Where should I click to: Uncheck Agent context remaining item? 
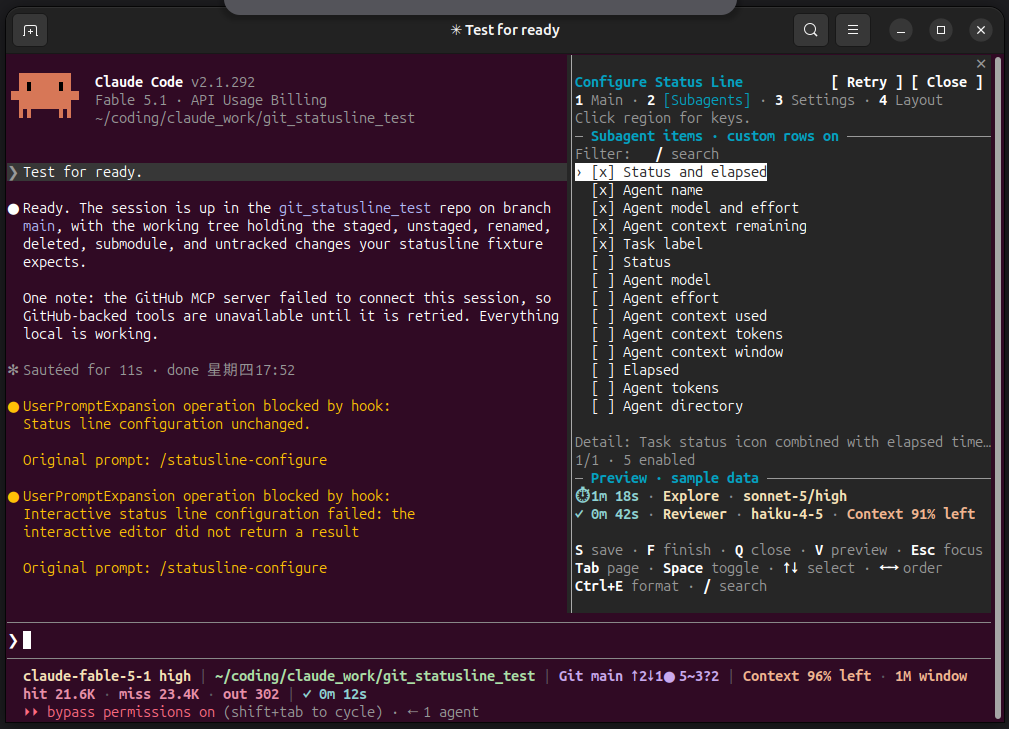point(603,226)
